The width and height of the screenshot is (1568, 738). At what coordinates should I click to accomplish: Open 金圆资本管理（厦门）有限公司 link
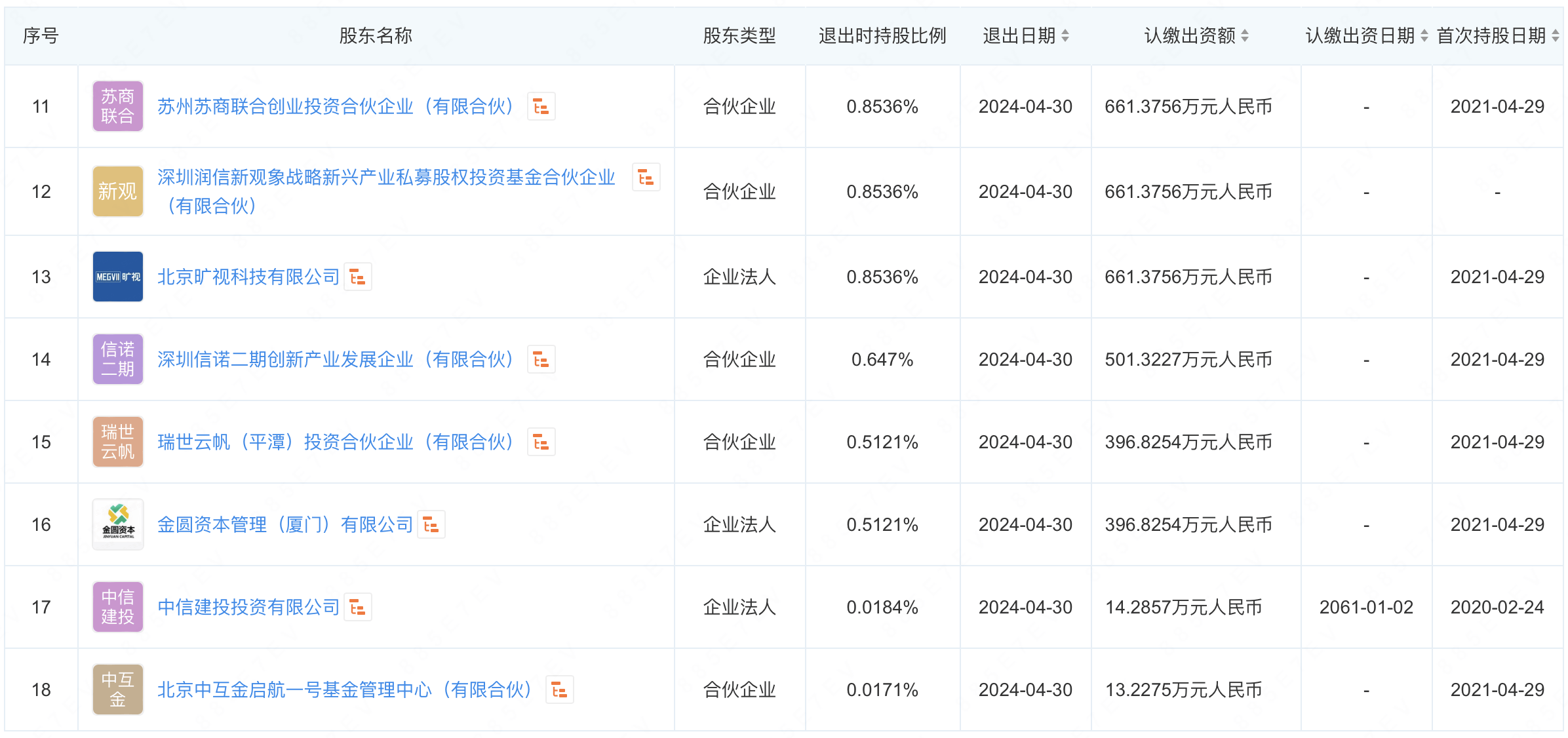click(x=285, y=525)
